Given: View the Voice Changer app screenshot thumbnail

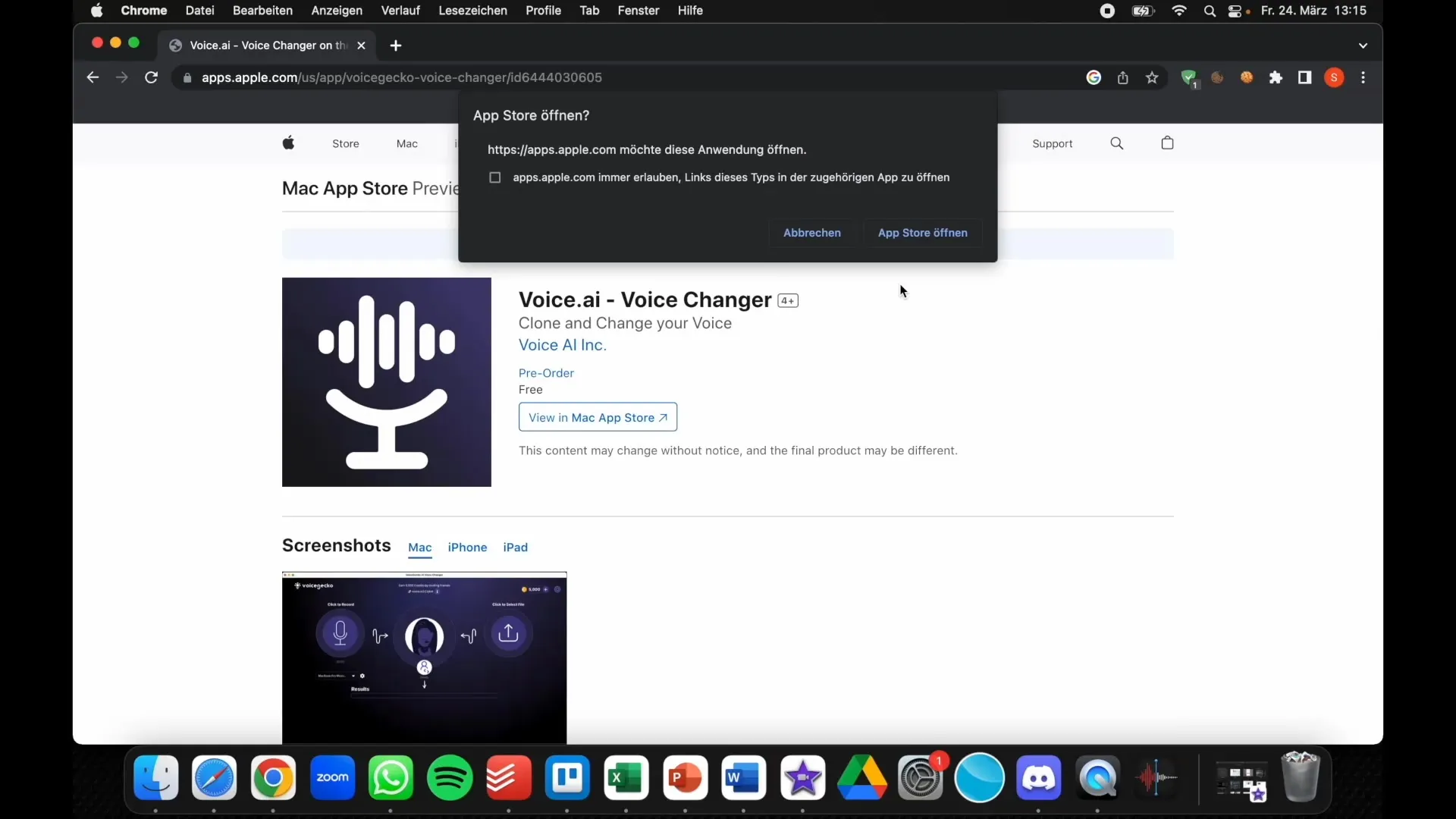Looking at the screenshot, I should [x=423, y=657].
